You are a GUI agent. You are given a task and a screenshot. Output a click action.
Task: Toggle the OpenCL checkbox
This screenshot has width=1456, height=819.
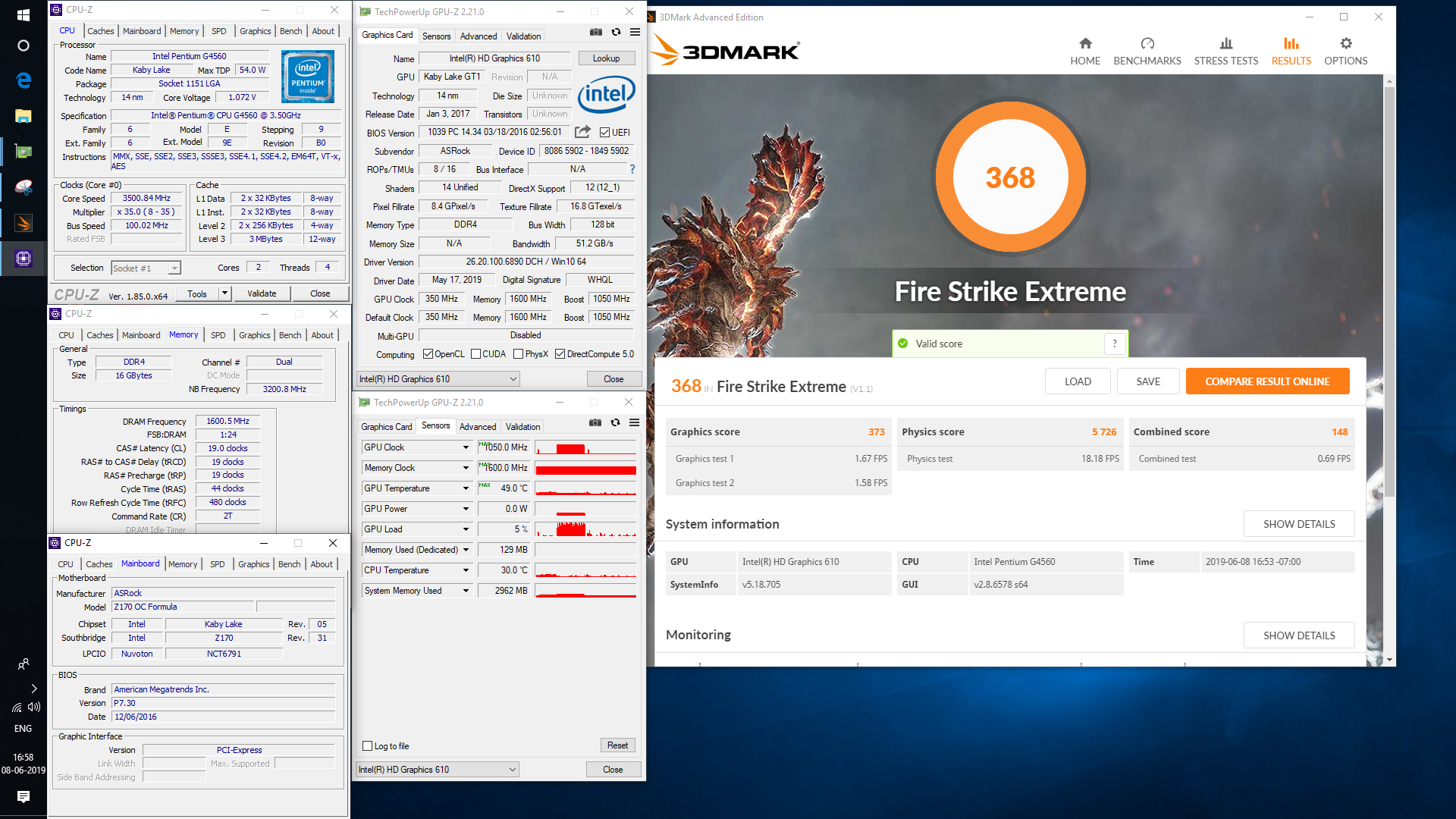tap(428, 354)
